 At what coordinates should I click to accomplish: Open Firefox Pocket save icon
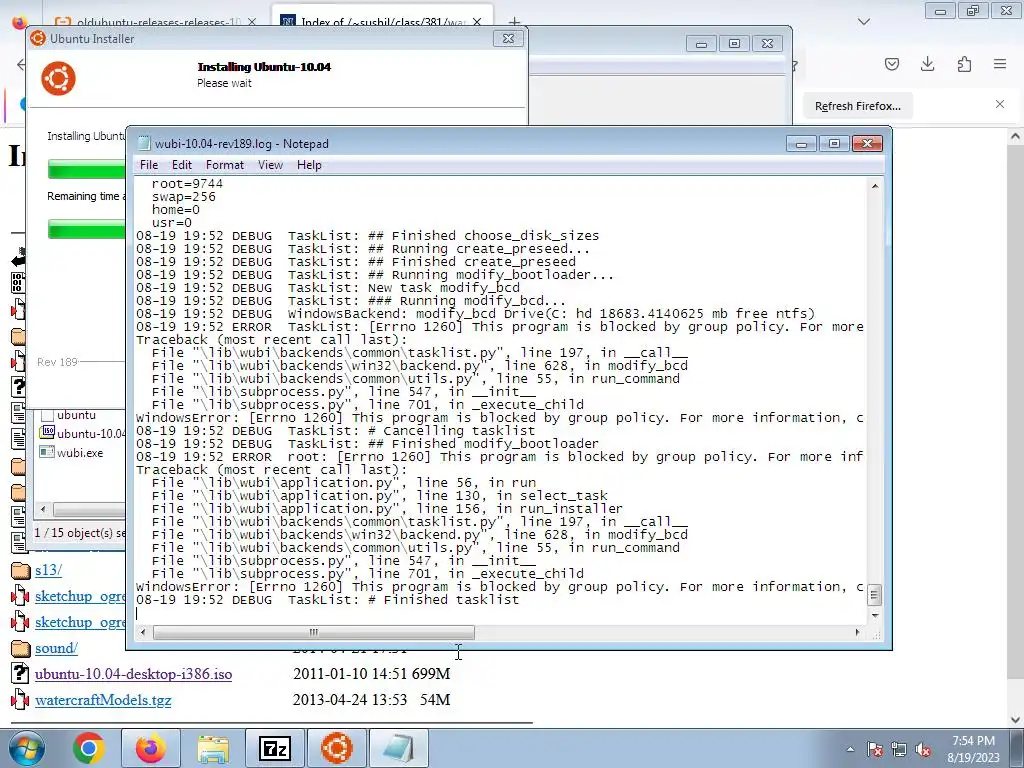pos(891,64)
